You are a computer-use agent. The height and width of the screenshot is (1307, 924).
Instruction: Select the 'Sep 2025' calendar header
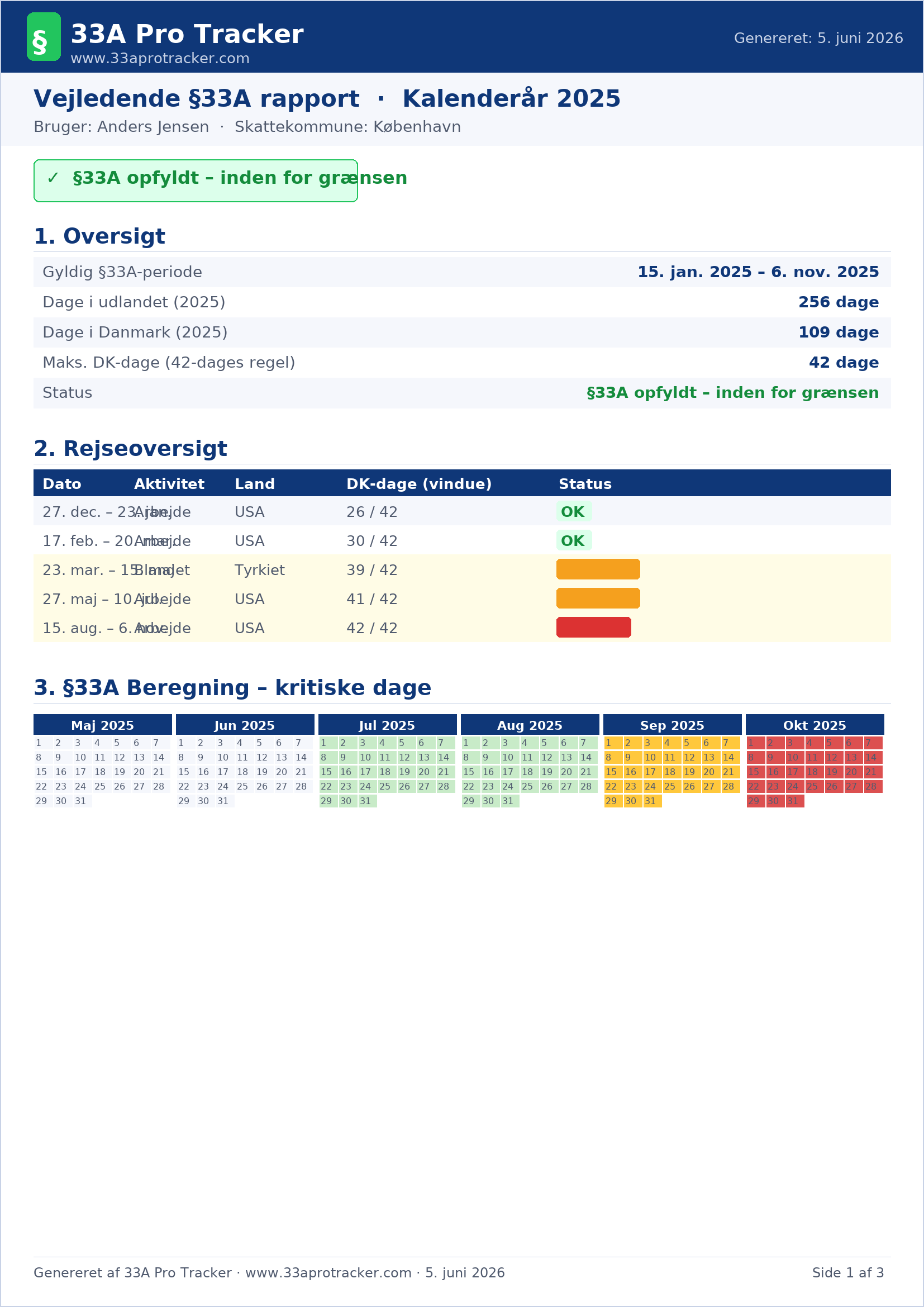[x=673, y=725]
